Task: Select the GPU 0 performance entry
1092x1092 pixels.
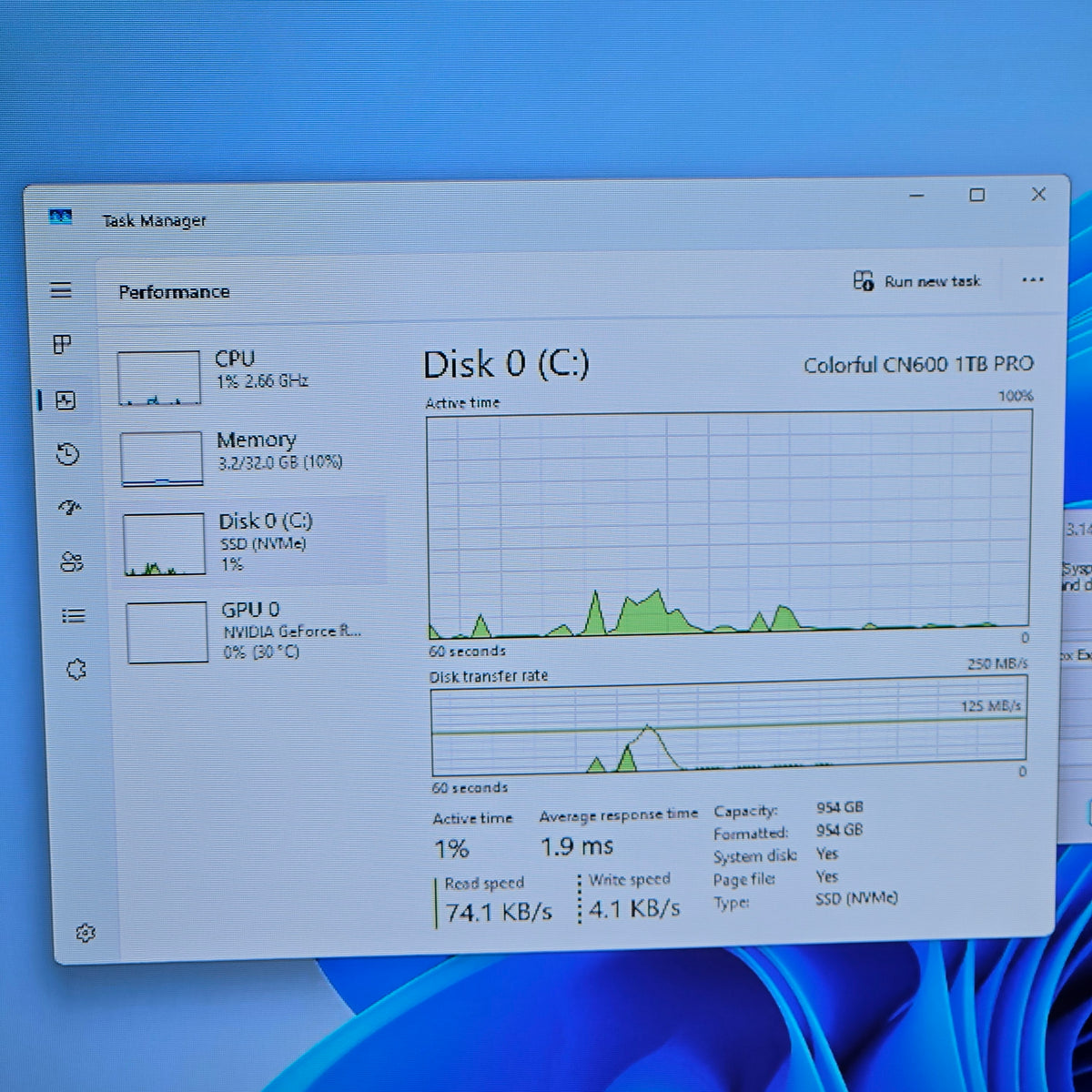Action: (x=255, y=631)
